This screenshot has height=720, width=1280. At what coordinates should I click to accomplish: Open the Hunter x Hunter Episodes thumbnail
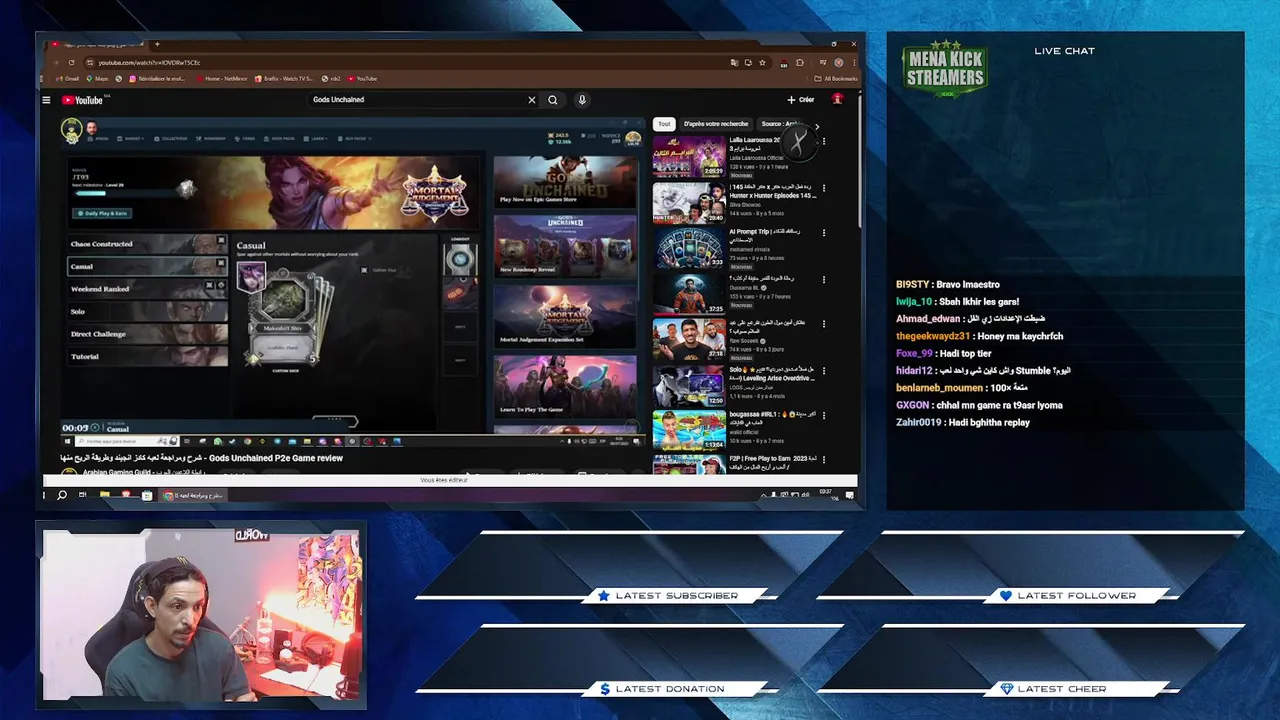[689, 202]
